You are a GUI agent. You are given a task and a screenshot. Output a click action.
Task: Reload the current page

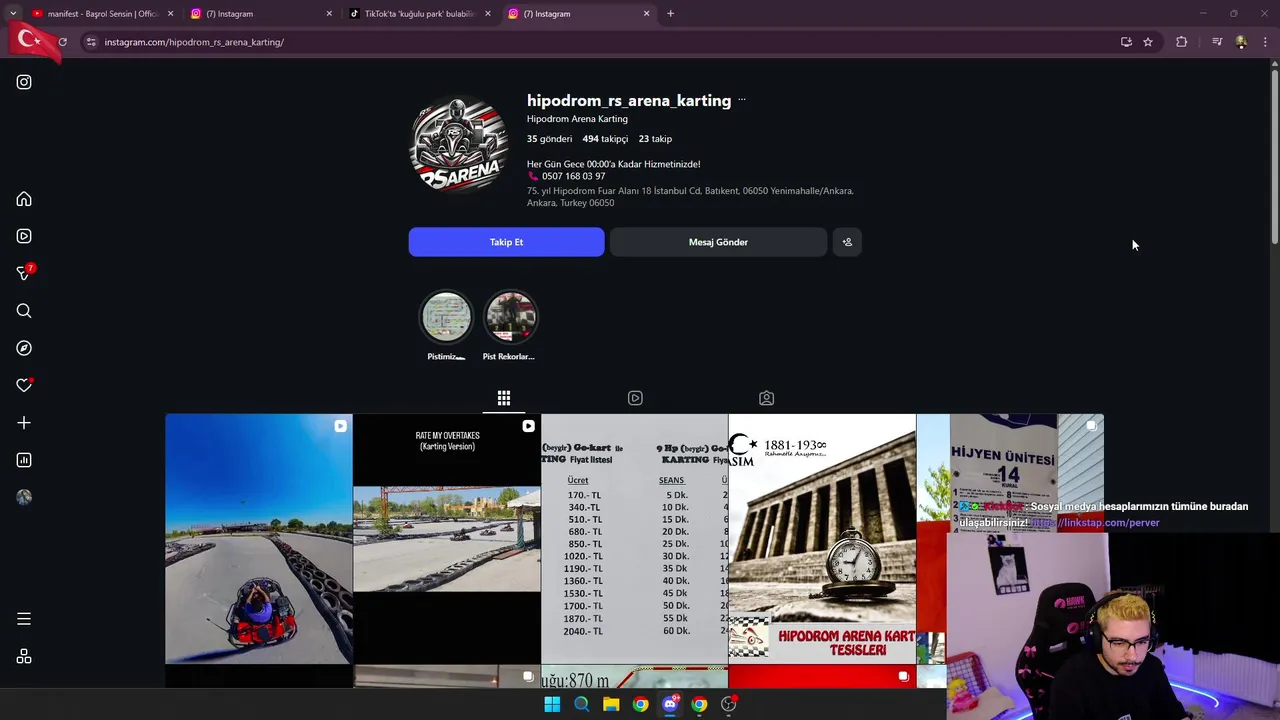click(x=62, y=42)
